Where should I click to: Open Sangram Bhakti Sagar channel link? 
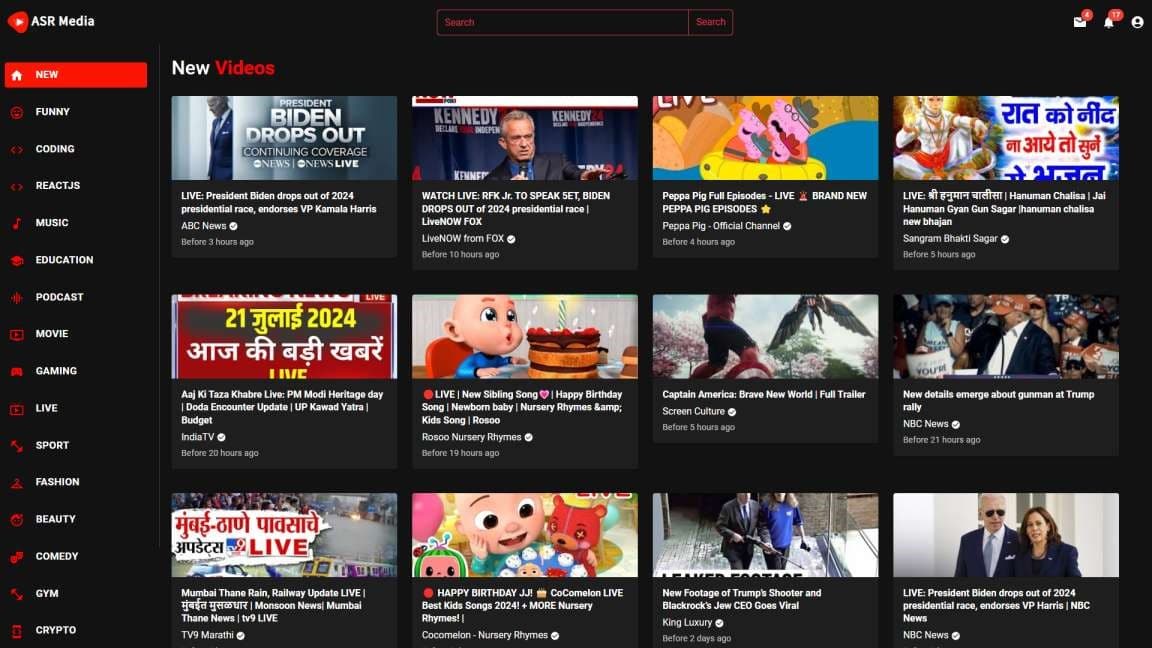(x=950, y=238)
